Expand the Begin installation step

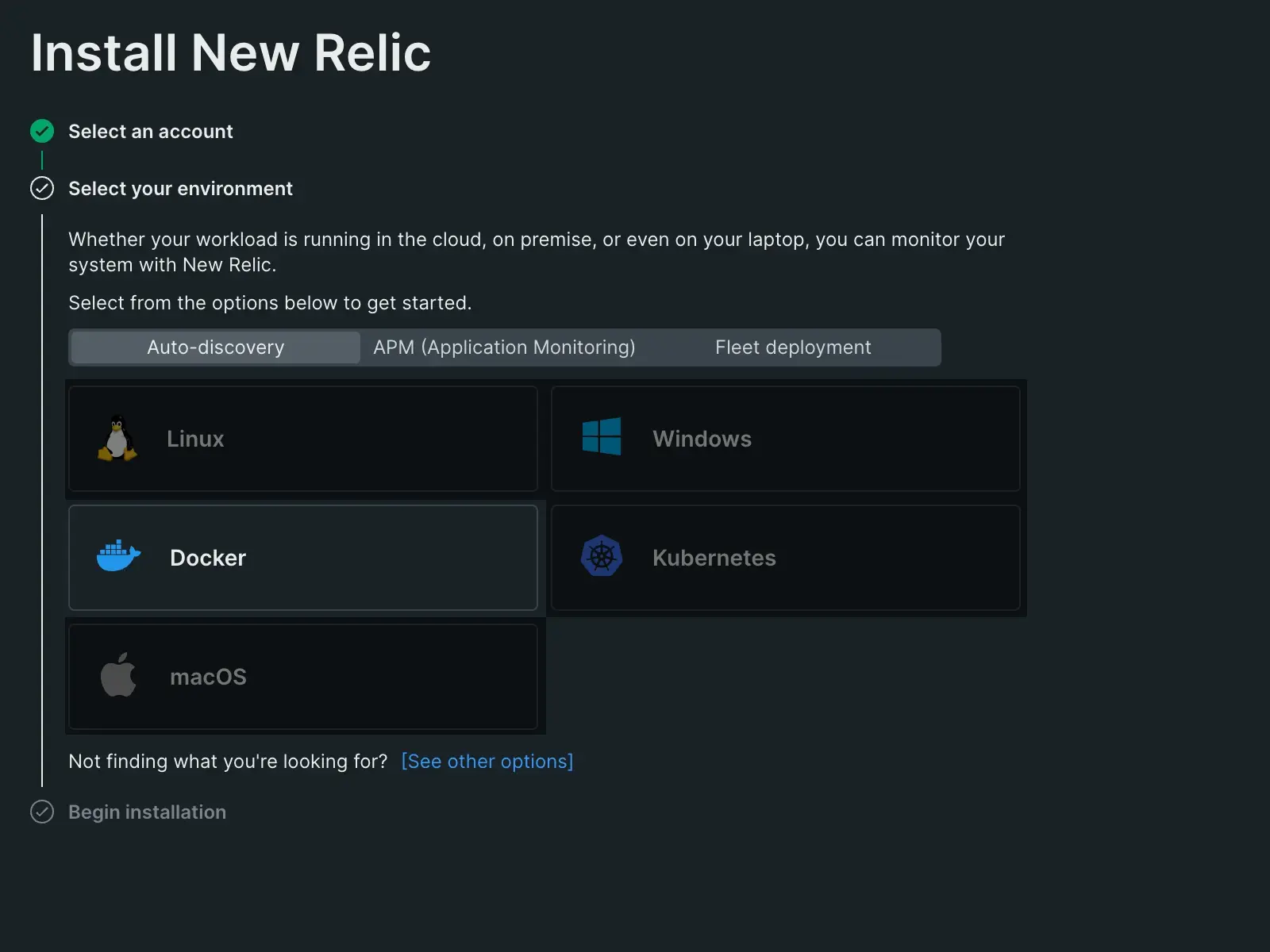147,812
